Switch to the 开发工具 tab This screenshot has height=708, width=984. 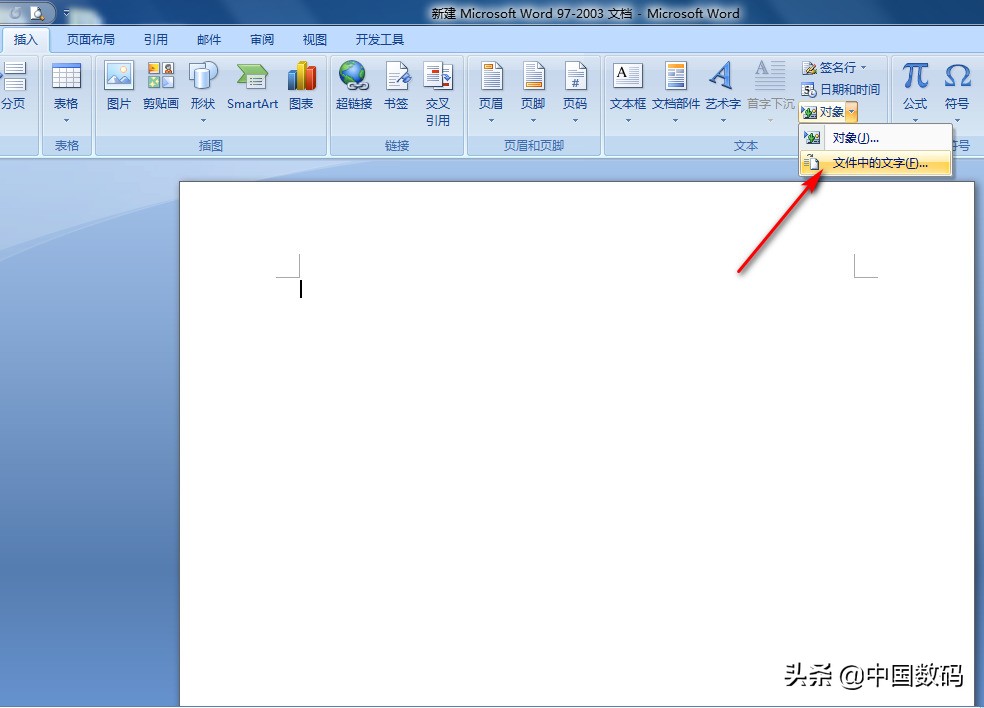point(380,40)
